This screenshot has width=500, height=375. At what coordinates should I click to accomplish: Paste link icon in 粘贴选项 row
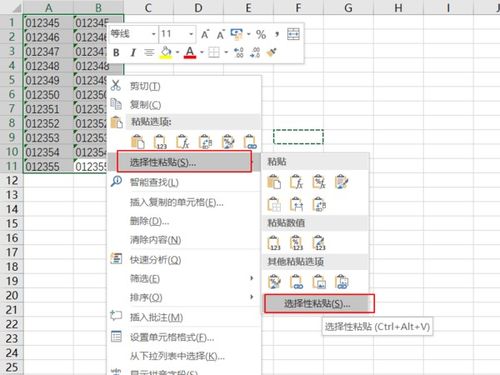(250, 142)
